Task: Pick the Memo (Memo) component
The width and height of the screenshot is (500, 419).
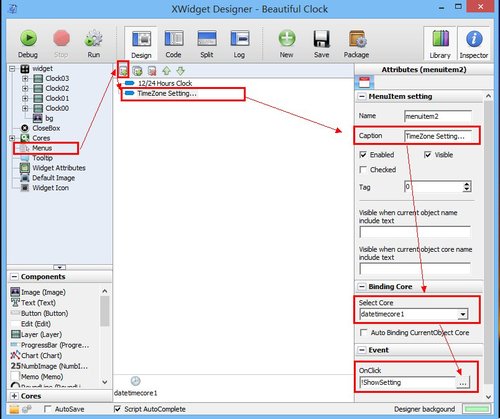Action: click(x=42, y=377)
